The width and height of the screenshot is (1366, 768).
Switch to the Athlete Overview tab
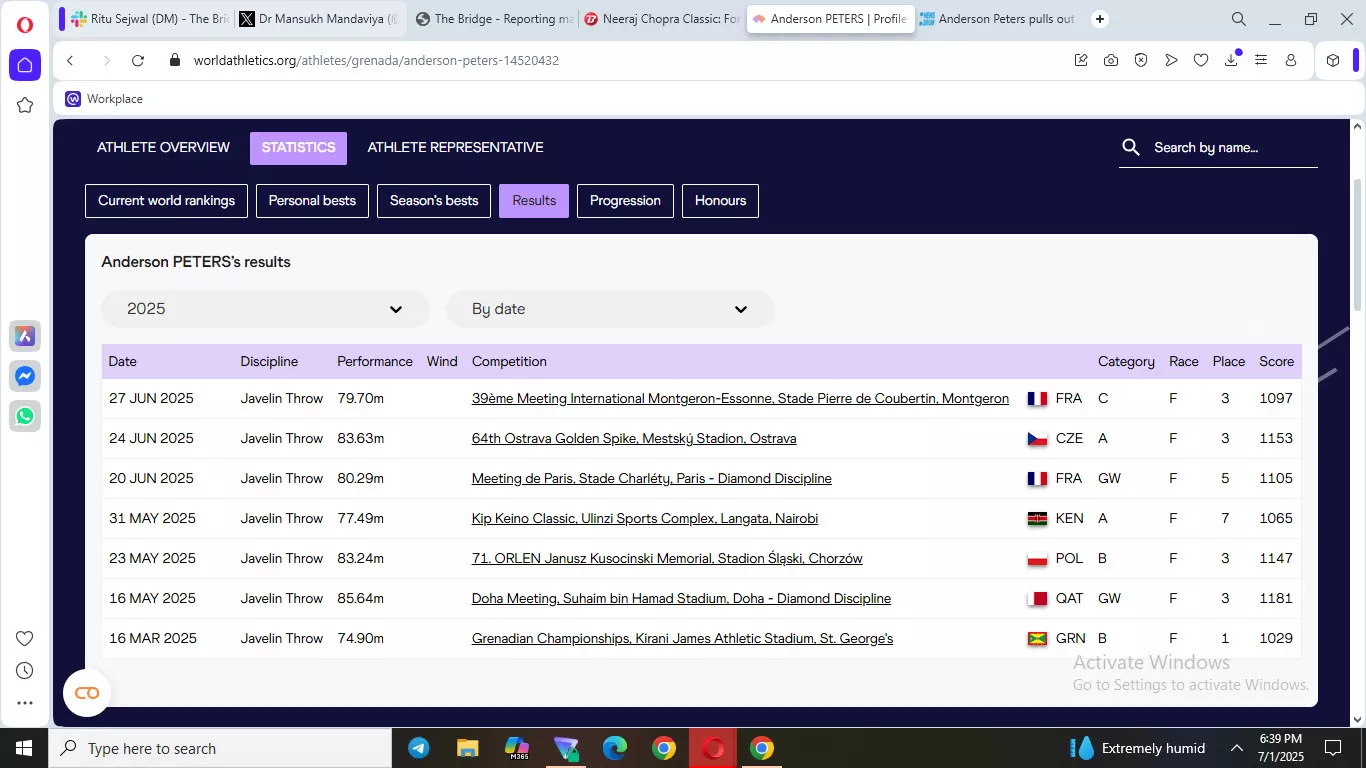[163, 147]
